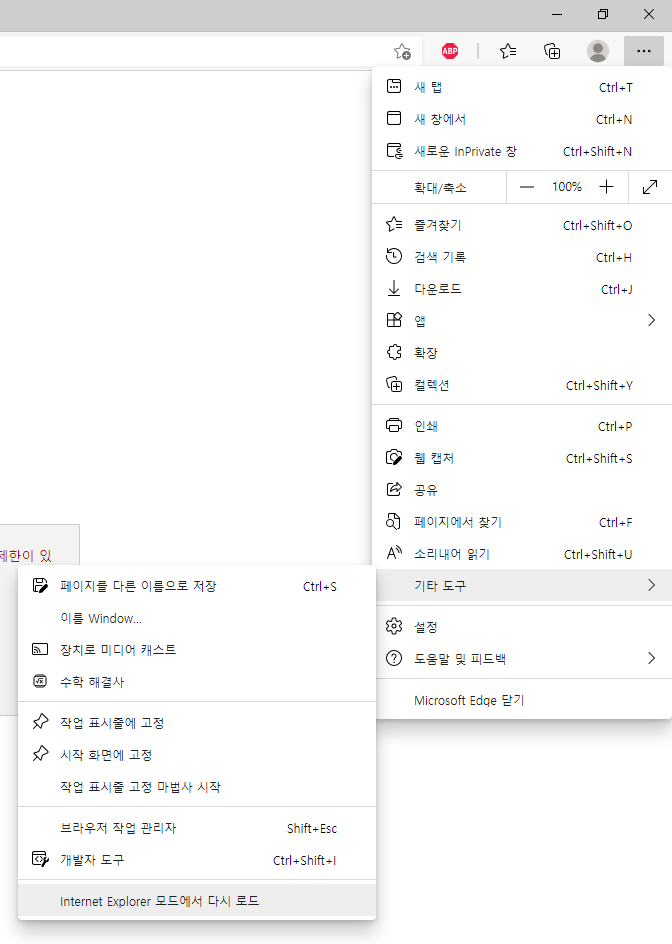This screenshot has height=944, width=672.
Task: Click the 새 탭 new tab icon
Action: click(x=394, y=86)
